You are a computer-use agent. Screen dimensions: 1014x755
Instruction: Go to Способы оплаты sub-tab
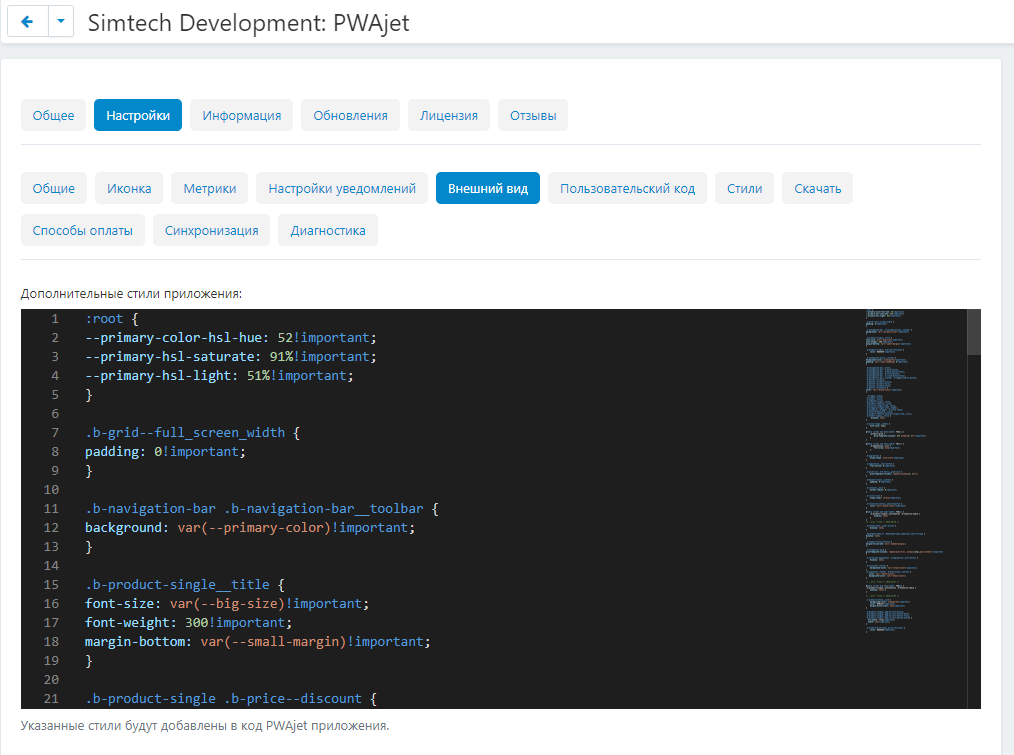(83, 230)
